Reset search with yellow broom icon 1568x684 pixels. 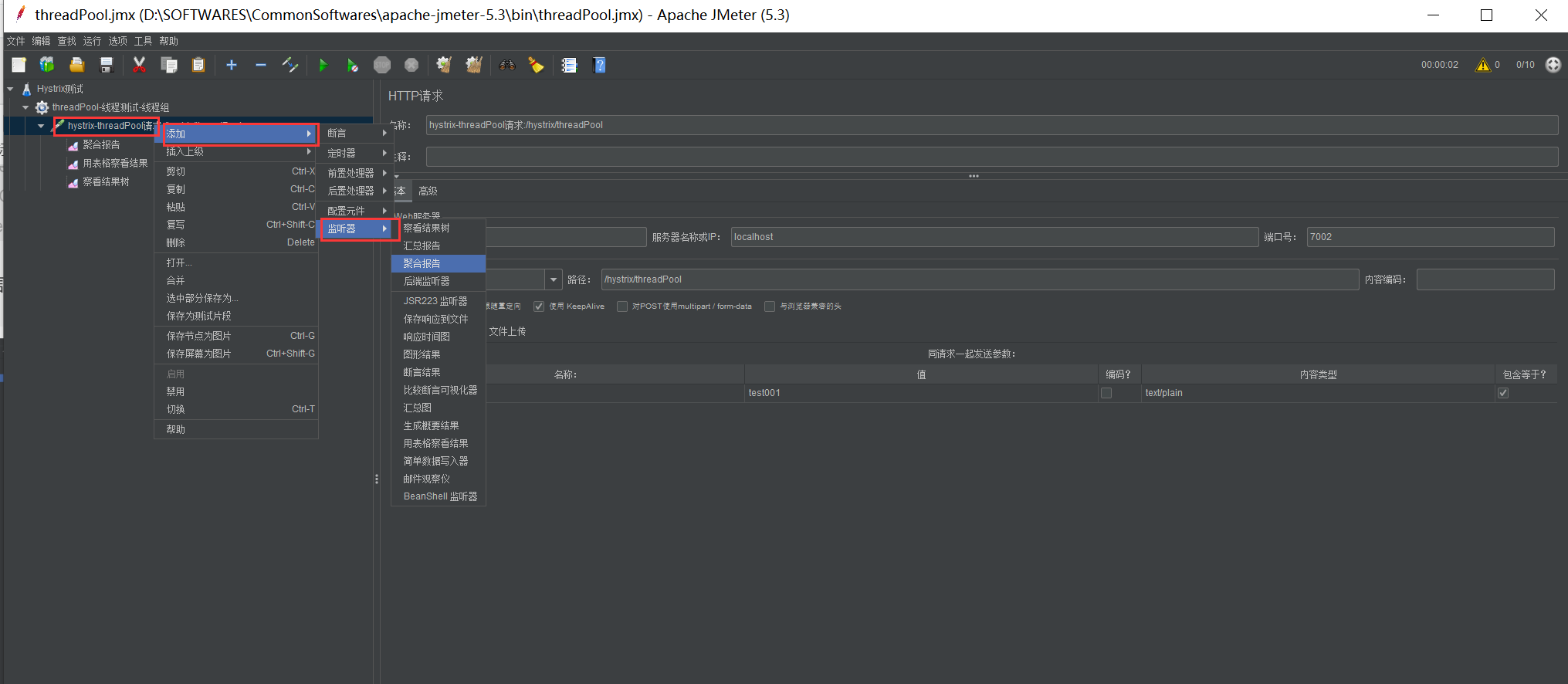536,65
